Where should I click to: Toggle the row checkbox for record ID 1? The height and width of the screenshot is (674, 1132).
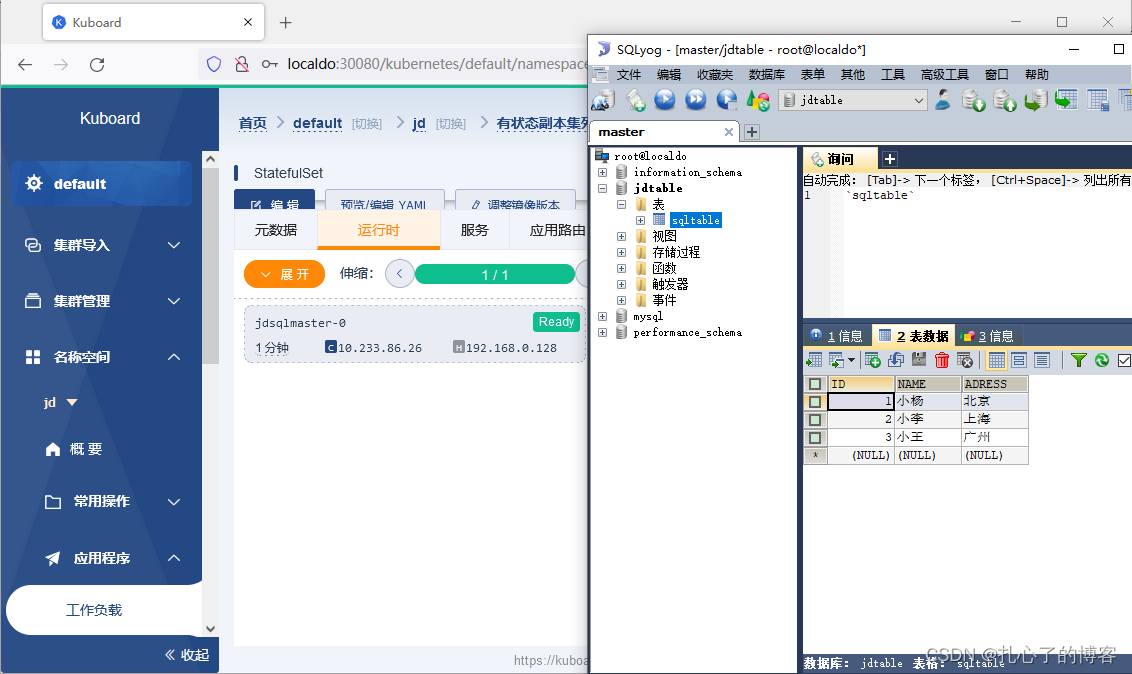[x=814, y=400]
